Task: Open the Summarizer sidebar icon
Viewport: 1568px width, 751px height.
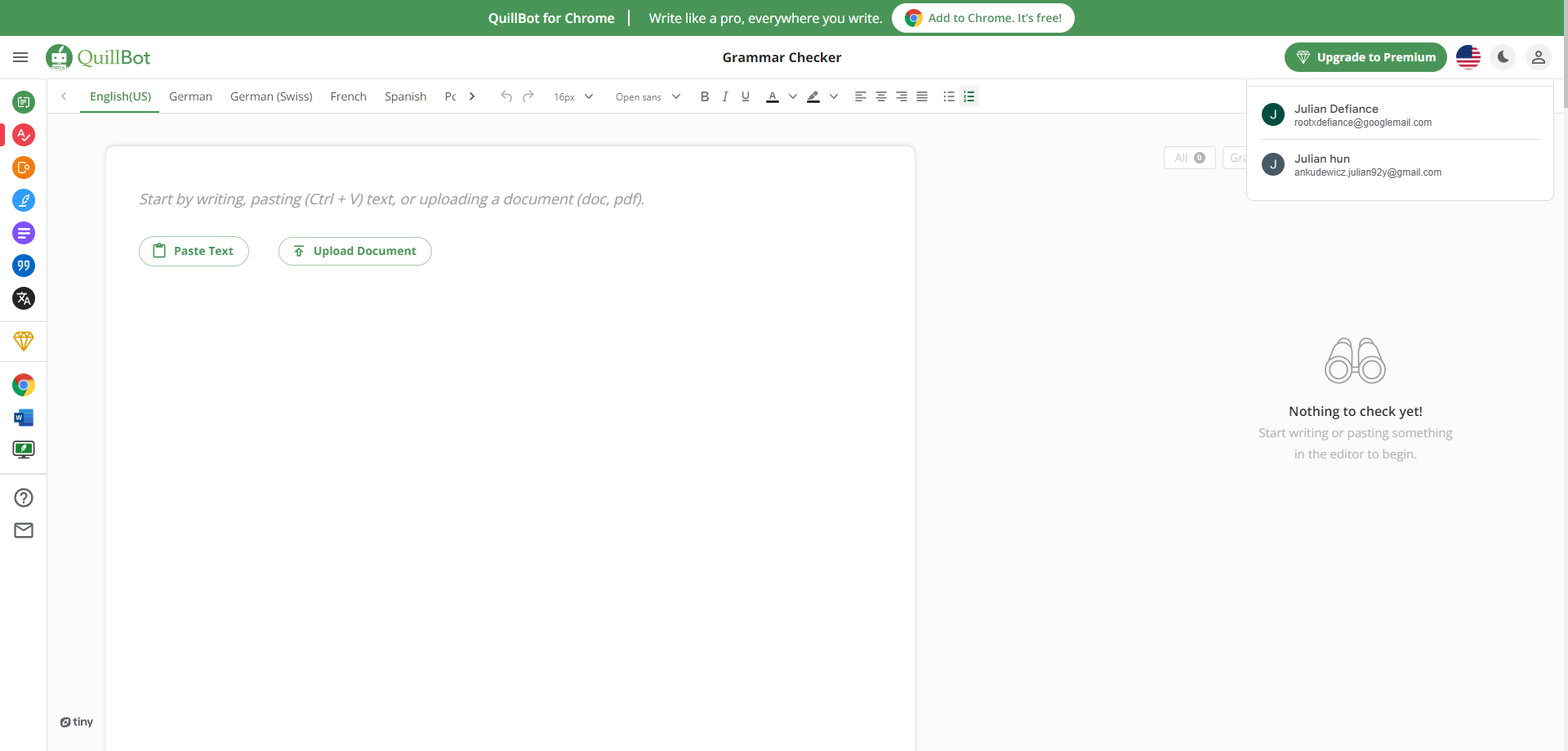Action: click(24, 233)
